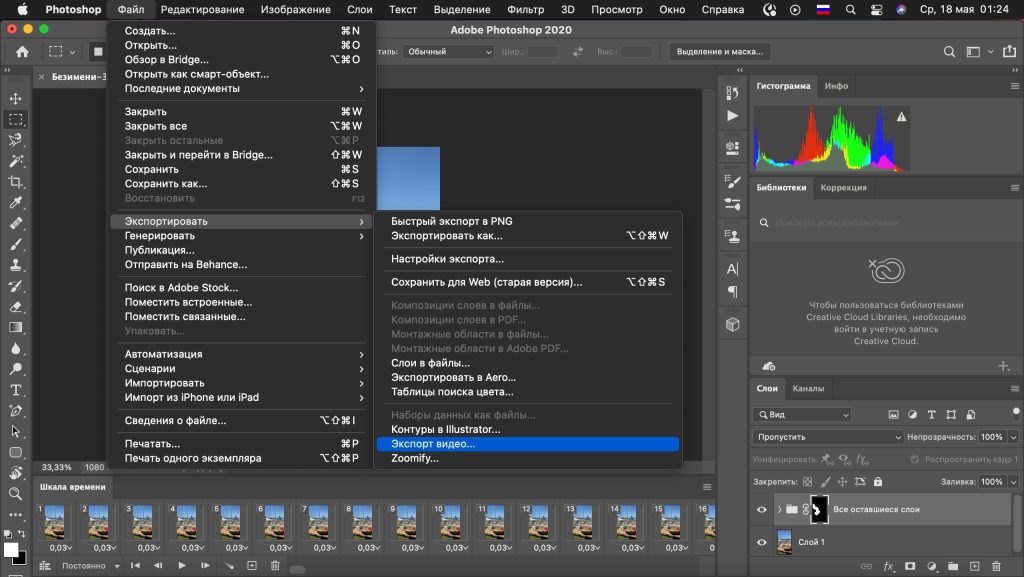Open the "Пропустить" blend mode dropdown
This screenshot has height=577, width=1024.
(x=829, y=437)
